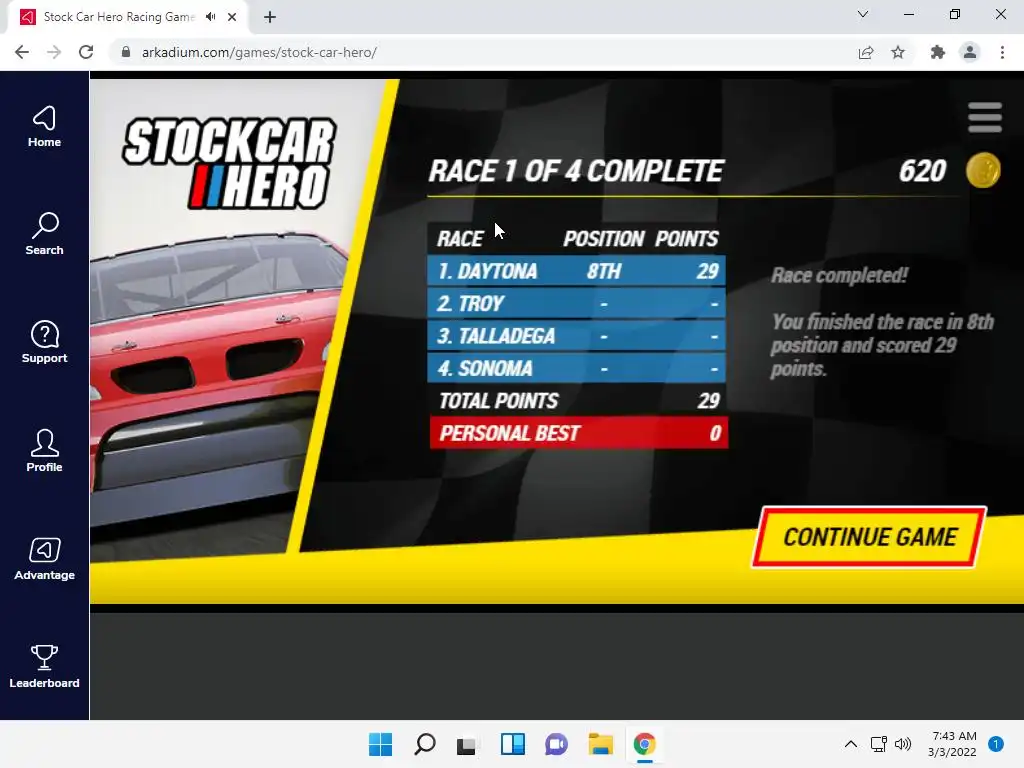The width and height of the screenshot is (1024, 768).
Task: Open the Chat taskbar app
Action: pyautogui.click(x=556, y=744)
